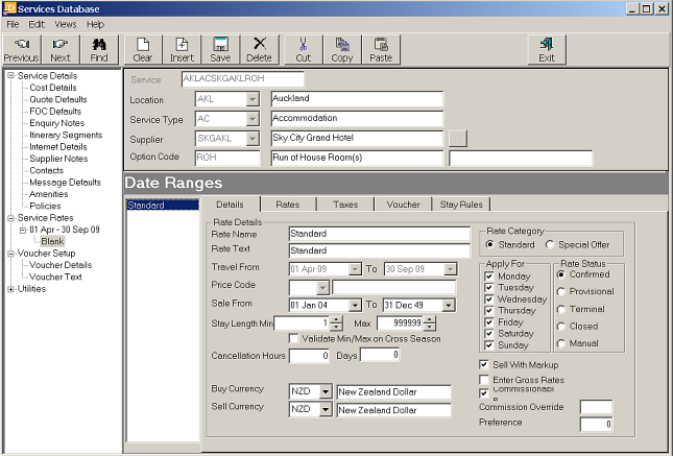Viewport: 673px width, 456px height.
Task: Switch to the Stay Rules tab
Action: pos(461,204)
